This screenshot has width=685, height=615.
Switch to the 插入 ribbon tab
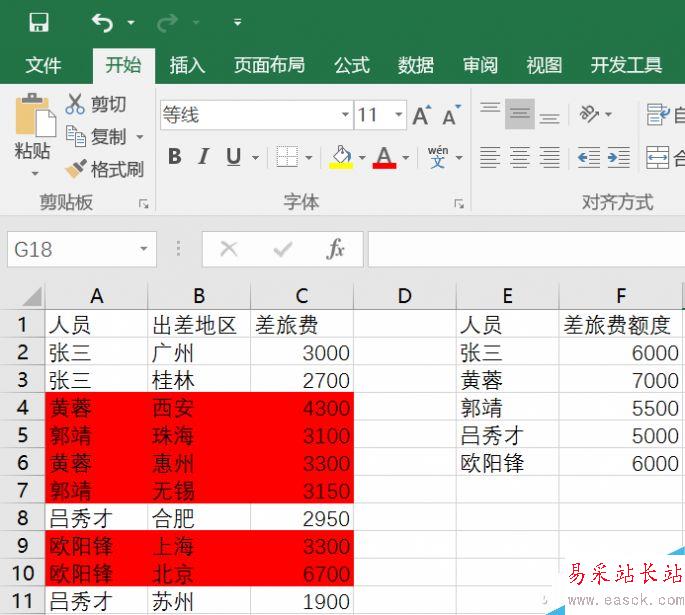(187, 66)
